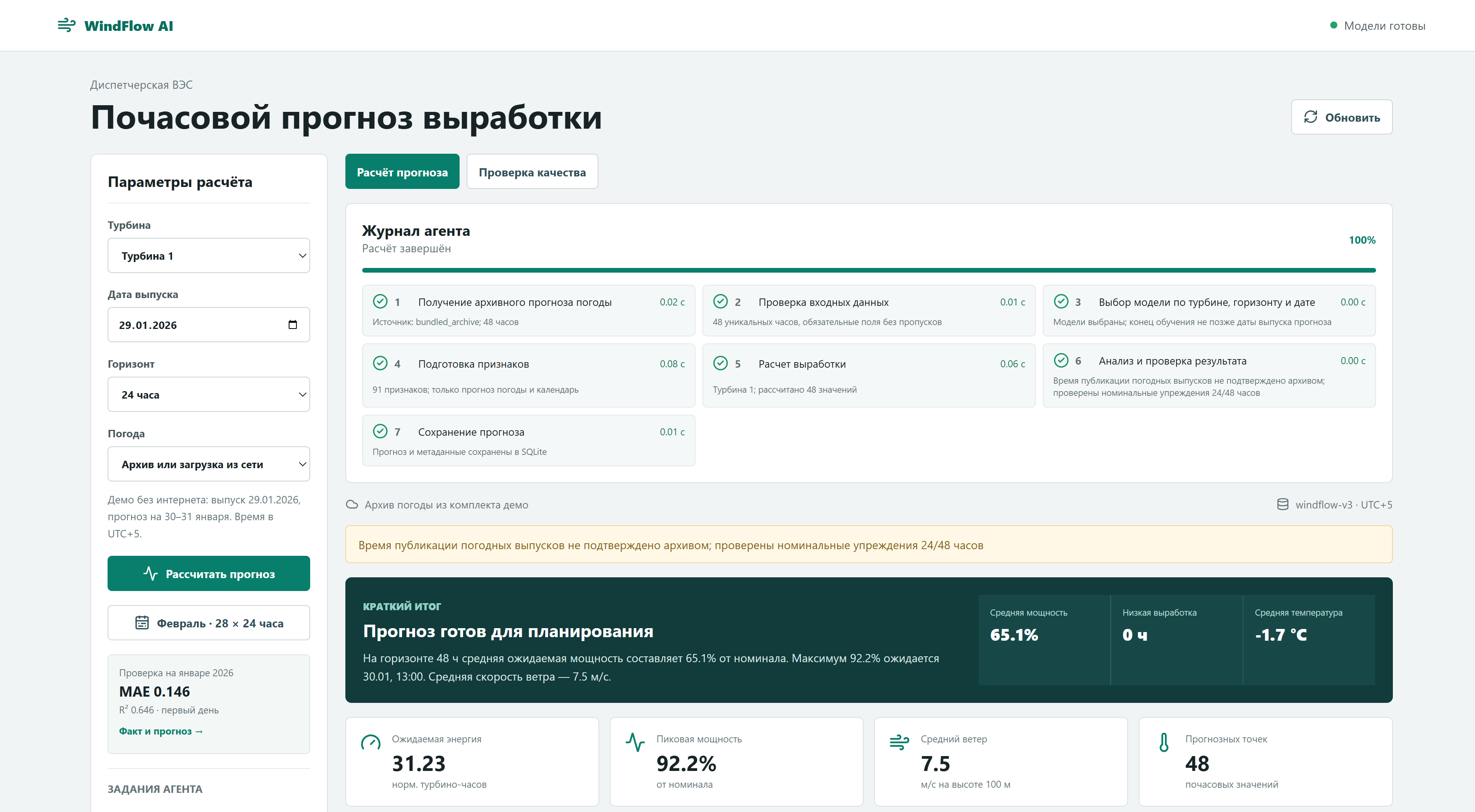Screen dimensions: 1475x812
Task: Click the Модели готовы status text
Action: pyautogui.click(x=1385, y=26)
